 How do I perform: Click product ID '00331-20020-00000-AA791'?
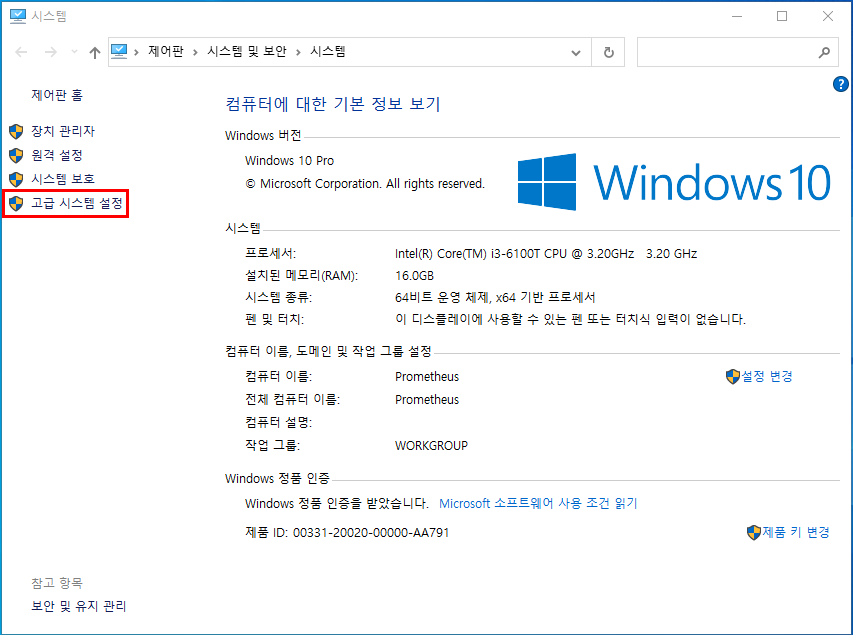pyautogui.click(x=371, y=533)
